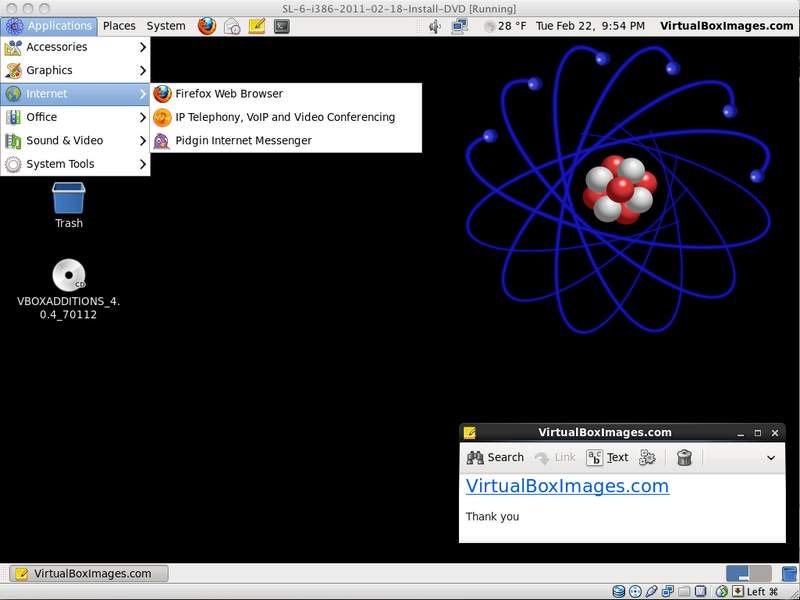Minimize the VirtualBoxImages.com note window
This screenshot has width=800, height=600.
[740, 433]
